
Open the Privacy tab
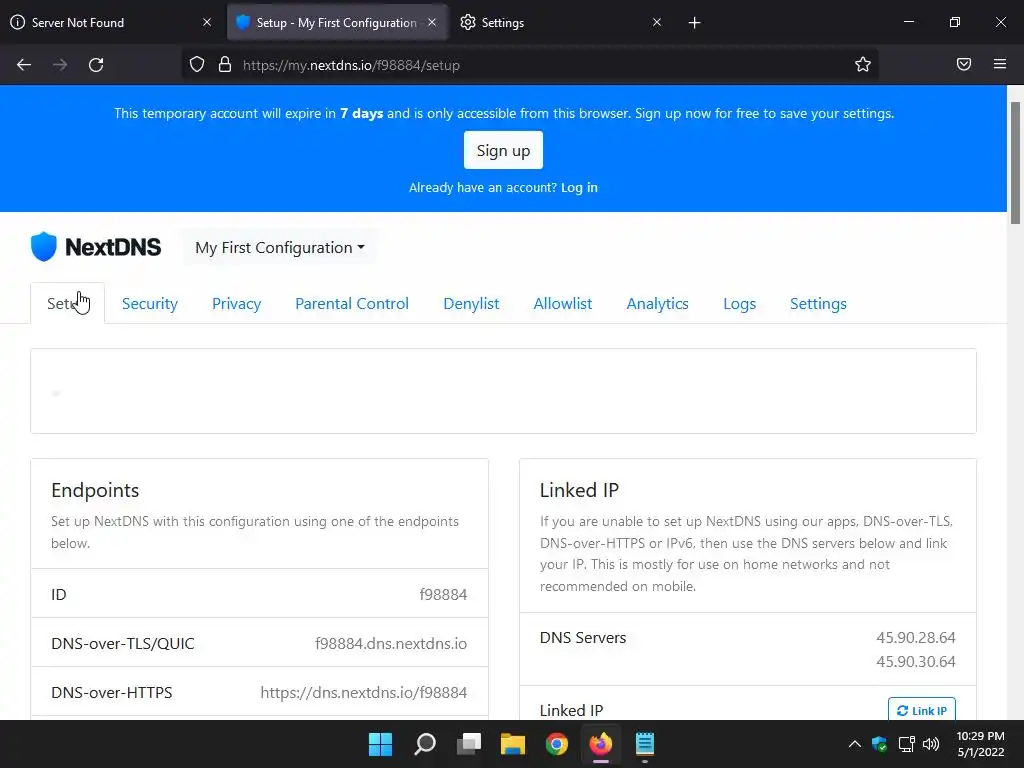point(236,304)
